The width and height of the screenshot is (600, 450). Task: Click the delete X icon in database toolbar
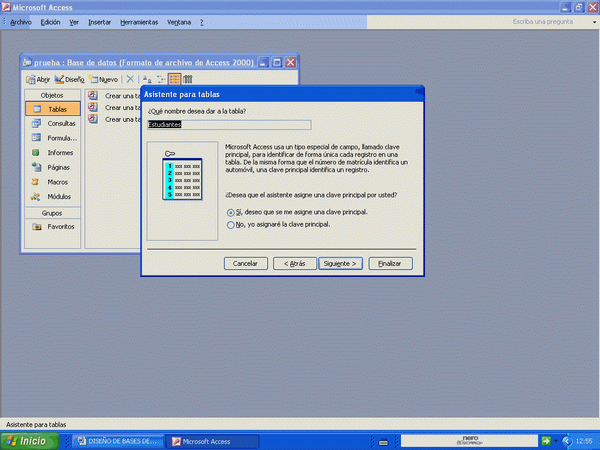130,79
